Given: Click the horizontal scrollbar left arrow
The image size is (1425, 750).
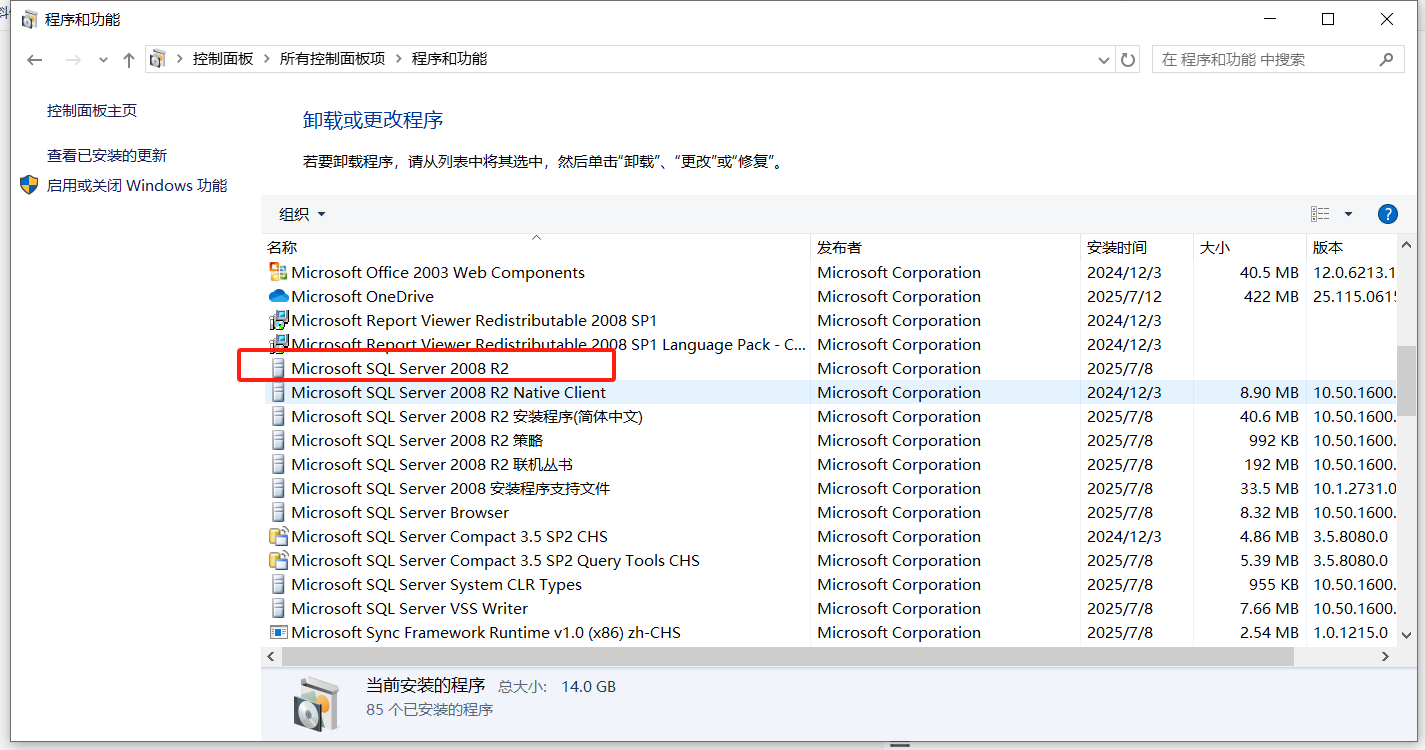Looking at the screenshot, I should click(x=271, y=656).
